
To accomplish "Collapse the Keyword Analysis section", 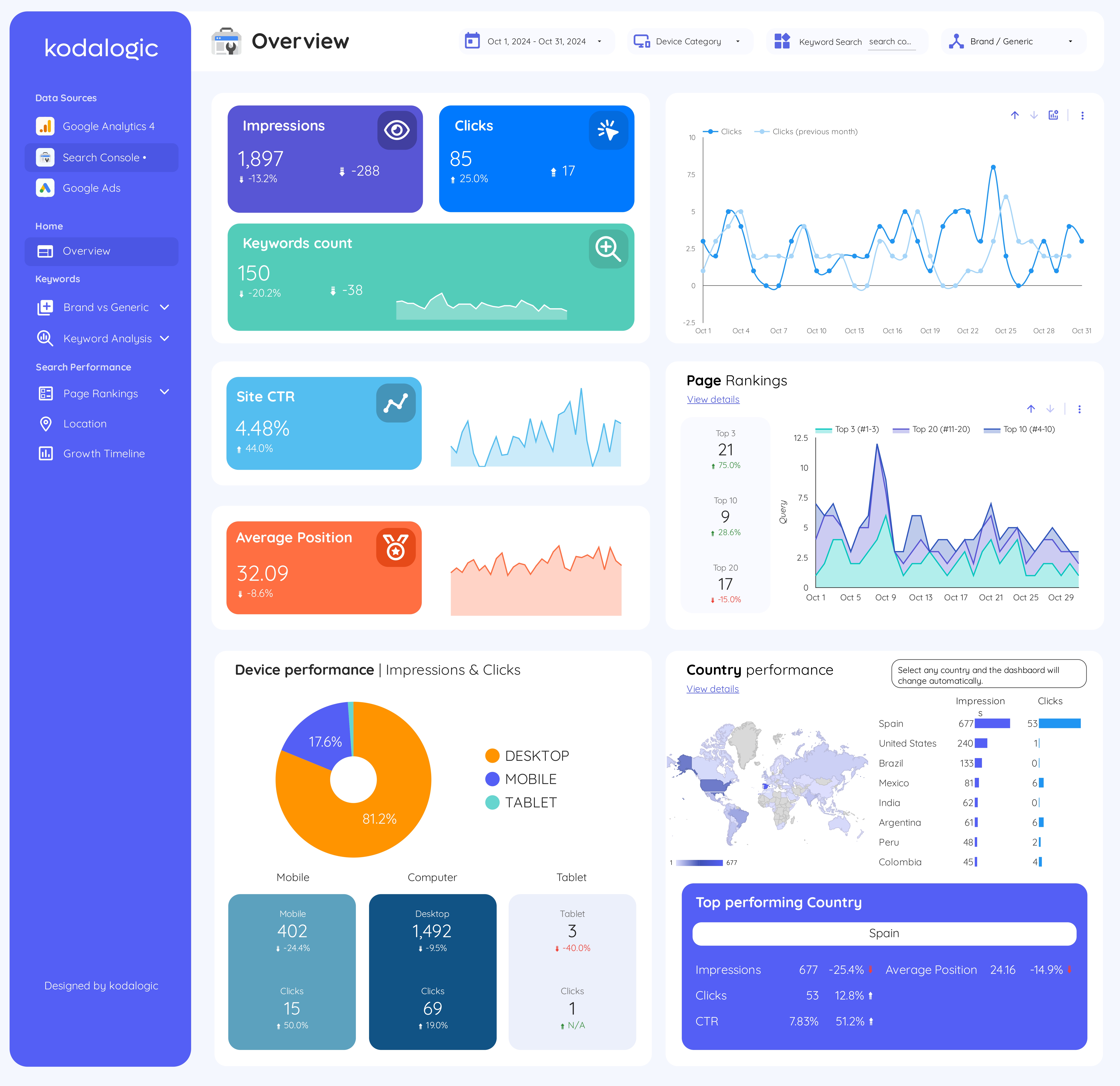I will coord(164,338).
